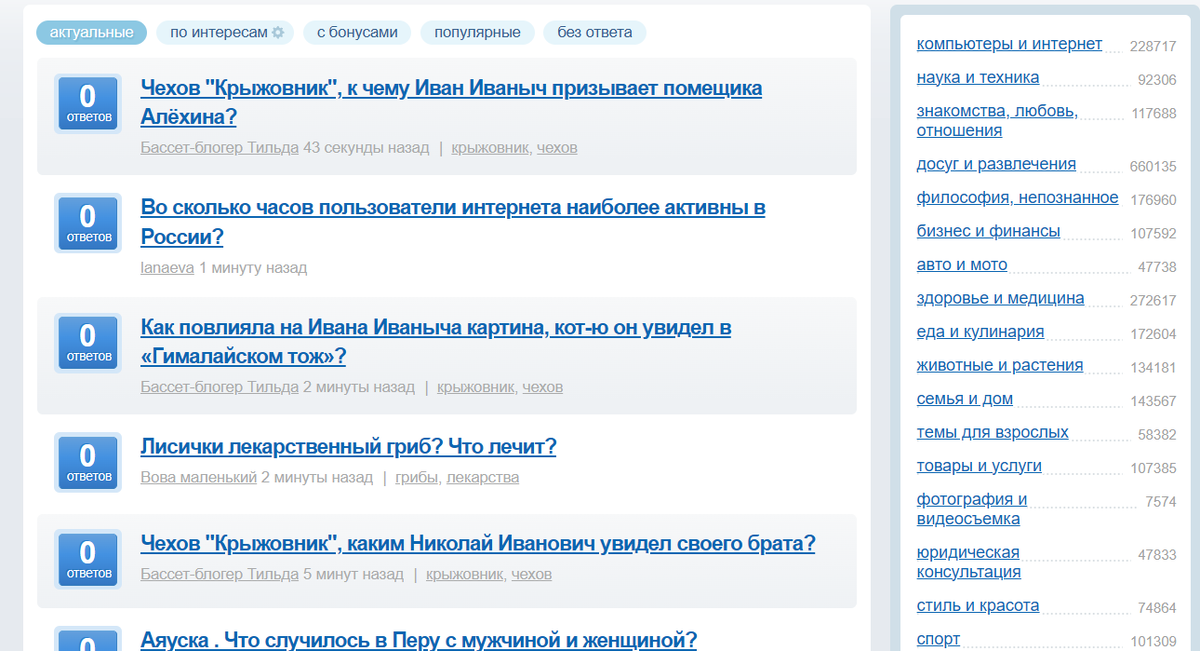Click the "0 ответов" badge on the Аяуска question
This screenshot has height=651, width=1200.
tap(87, 646)
